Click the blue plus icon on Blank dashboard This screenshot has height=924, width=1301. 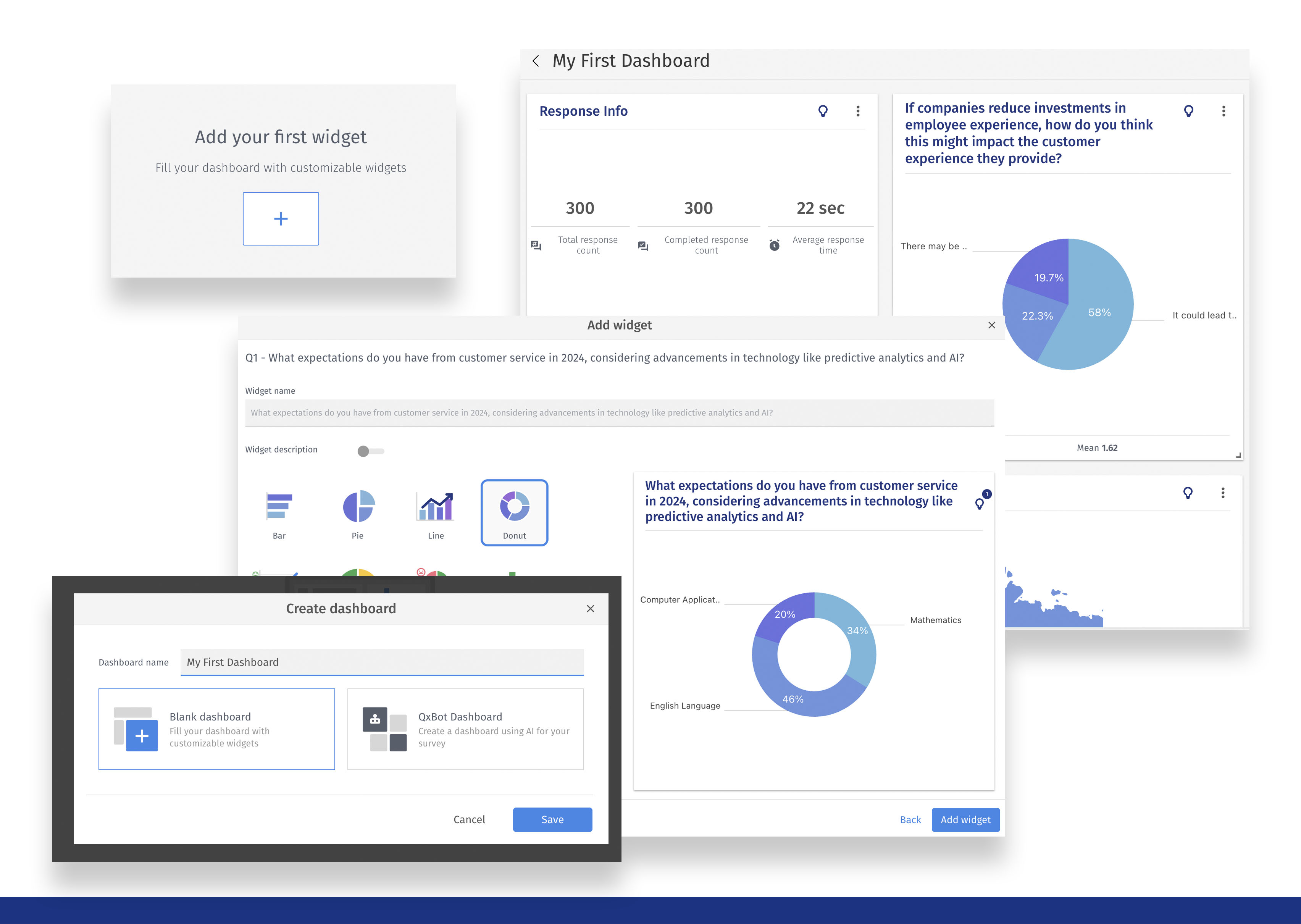pyautogui.click(x=142, y=736)
